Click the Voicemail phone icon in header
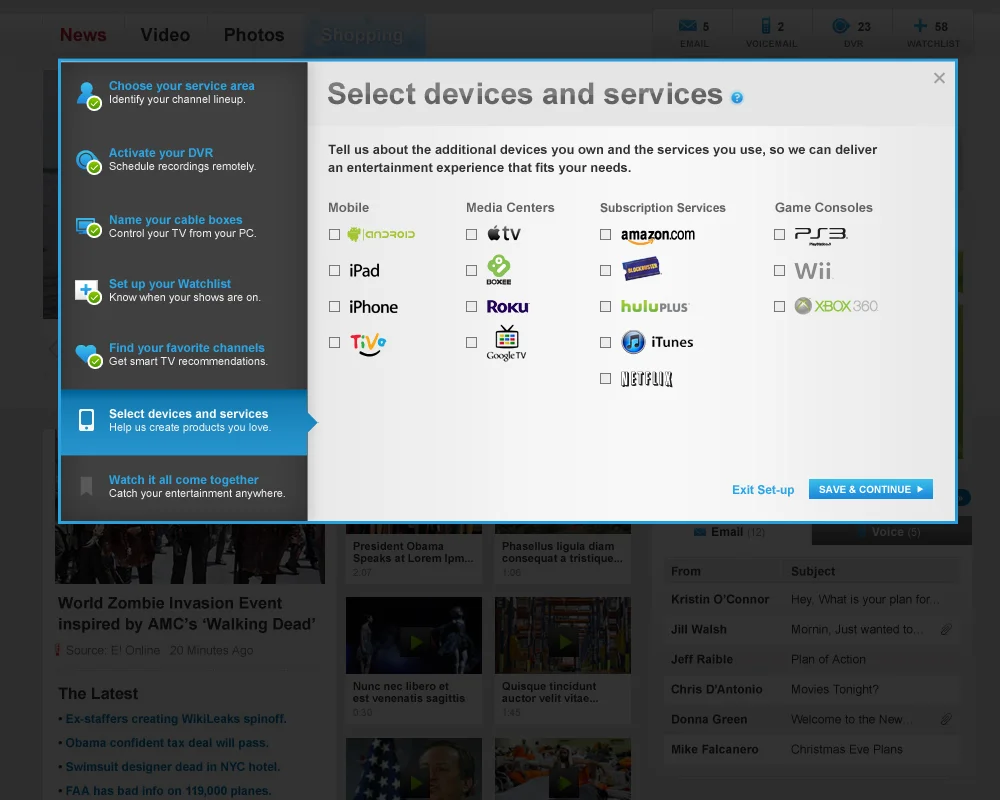Viewport: 1000px width, 800px height. pos(765,26)
